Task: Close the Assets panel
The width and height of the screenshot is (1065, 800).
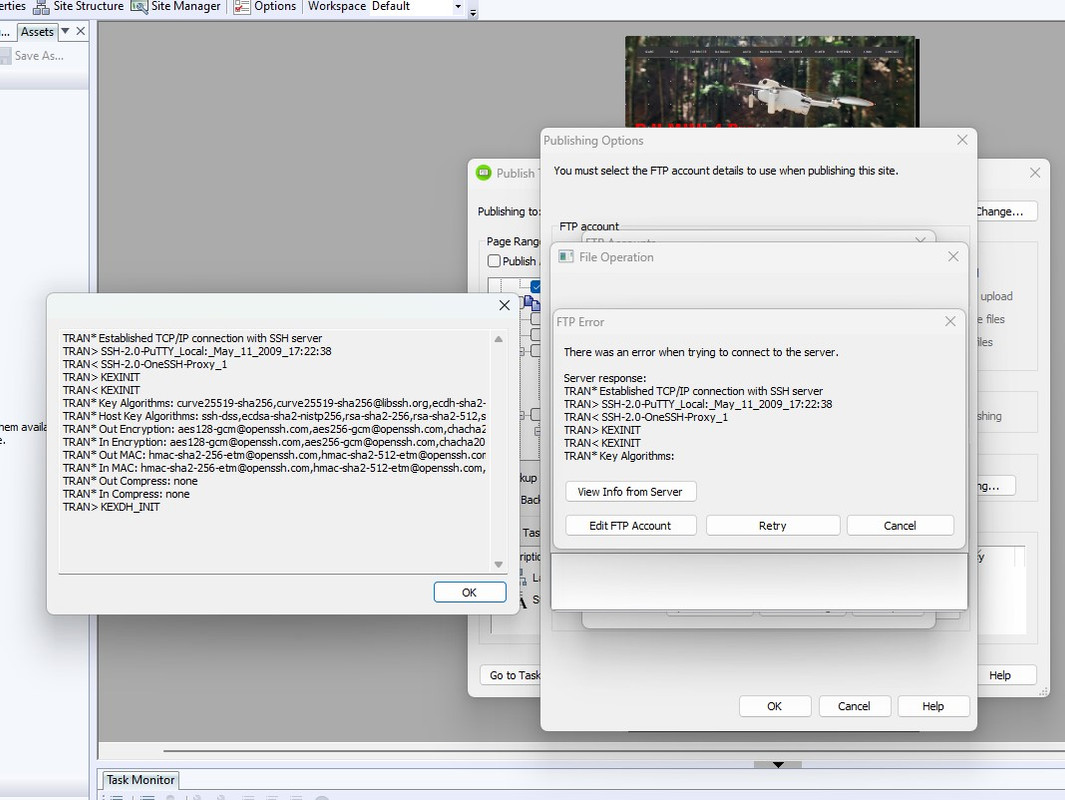Action: point(81,31)
